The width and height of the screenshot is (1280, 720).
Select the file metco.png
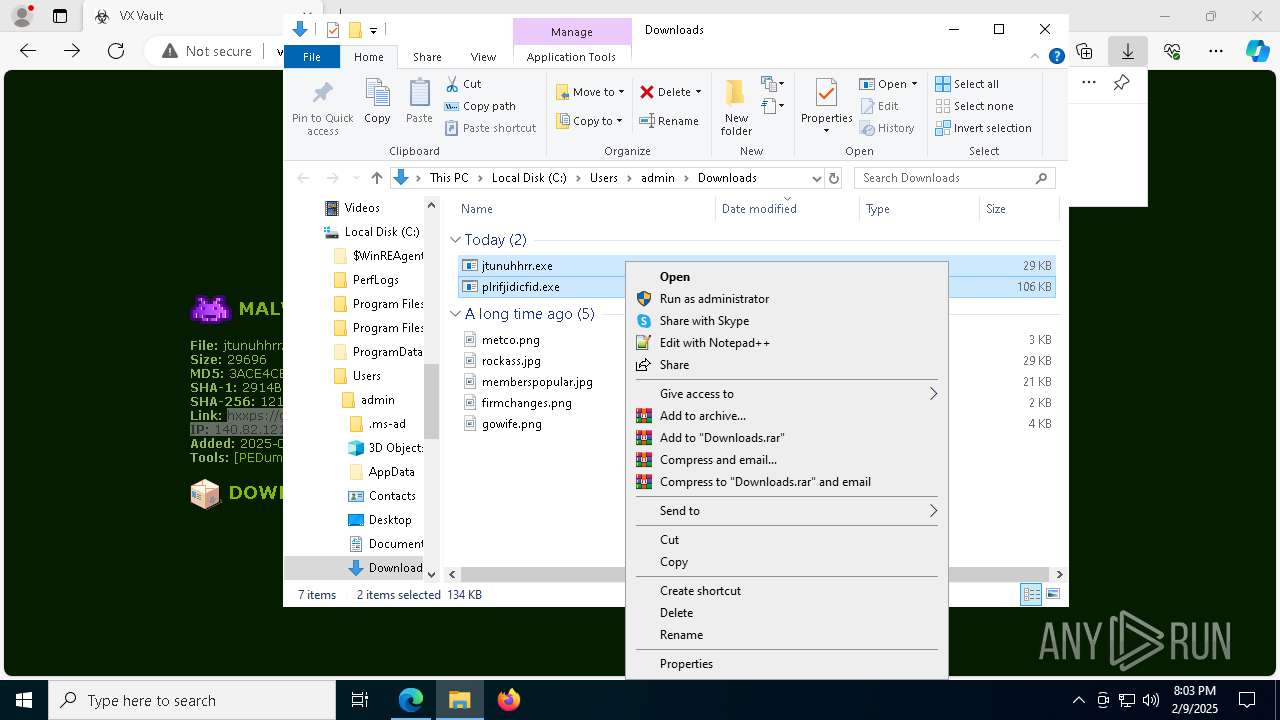510,340
